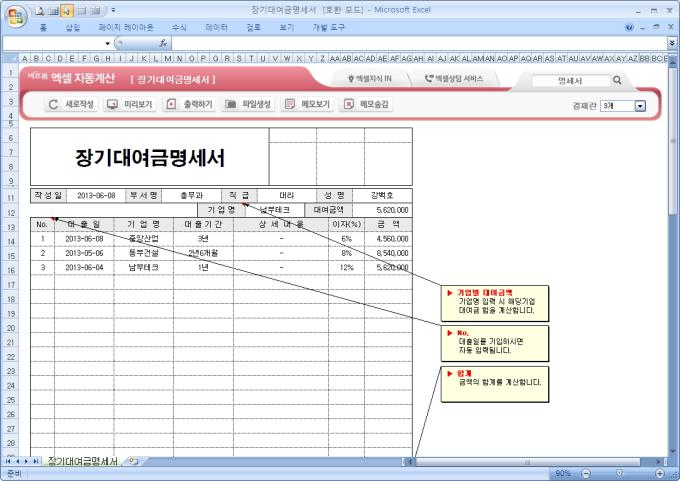The width and height of the screenshot is (680, 481).
Task: Select the 성명 value cell
Action: click(x=382, y=196)
